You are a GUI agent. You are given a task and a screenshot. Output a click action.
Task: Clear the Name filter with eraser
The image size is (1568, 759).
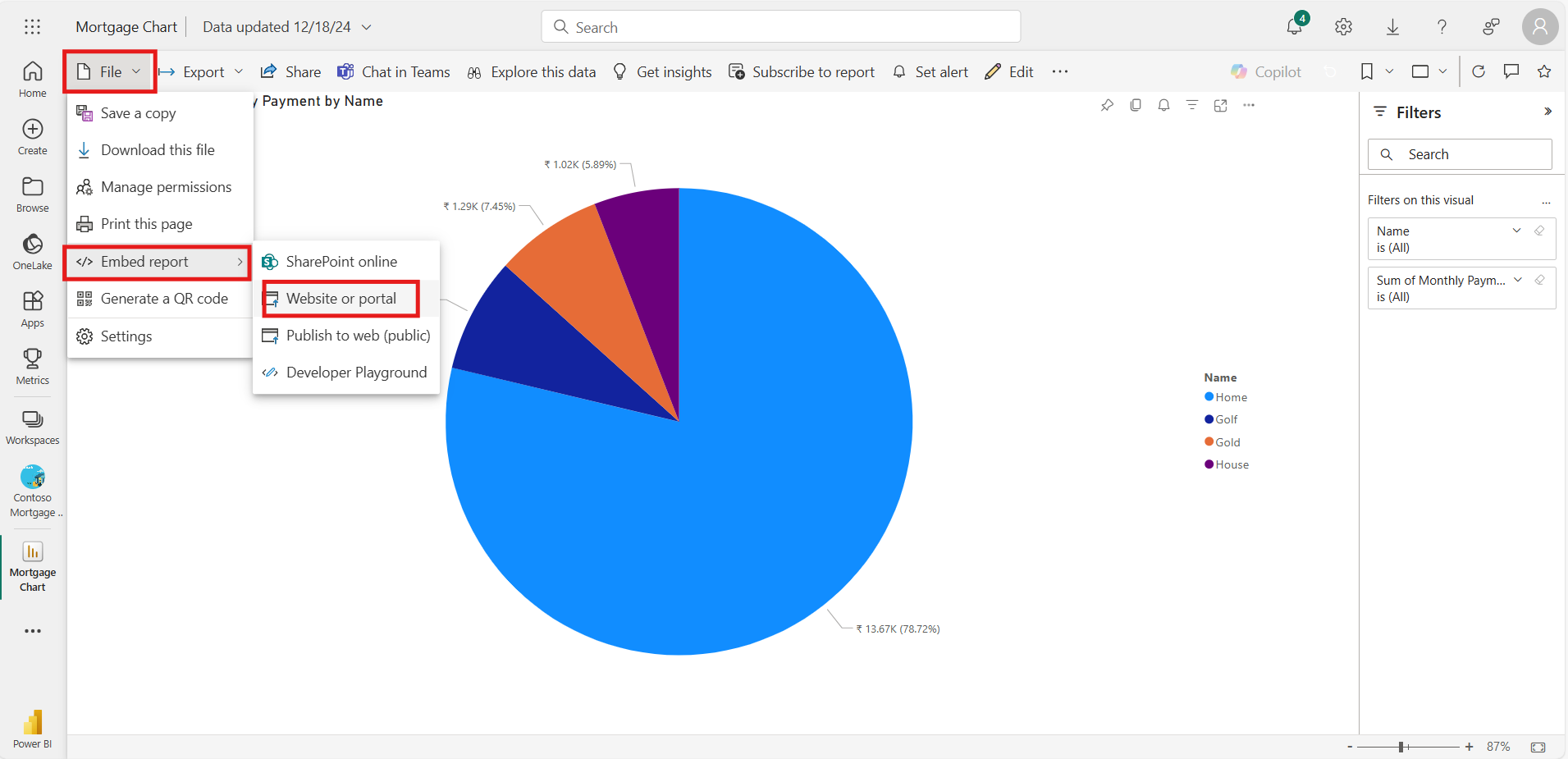coord(1539,231)
